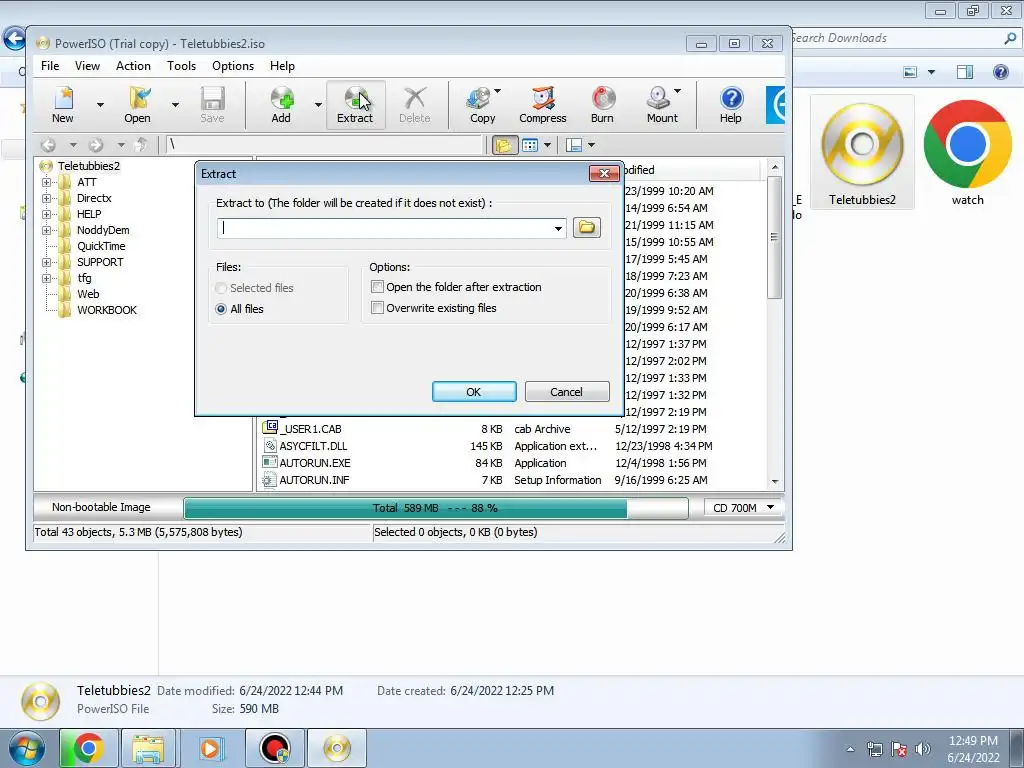Select the Teletubbies2 disc file thumbnail
The width and height of the screenshot is (1024, 768).
tap(862, 153)
